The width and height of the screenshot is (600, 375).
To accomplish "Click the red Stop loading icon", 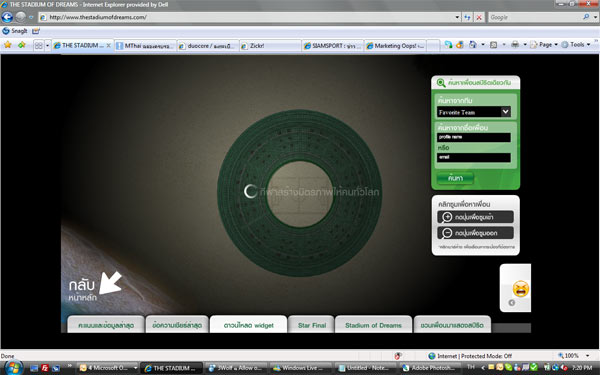I will [x=479, y=17].
